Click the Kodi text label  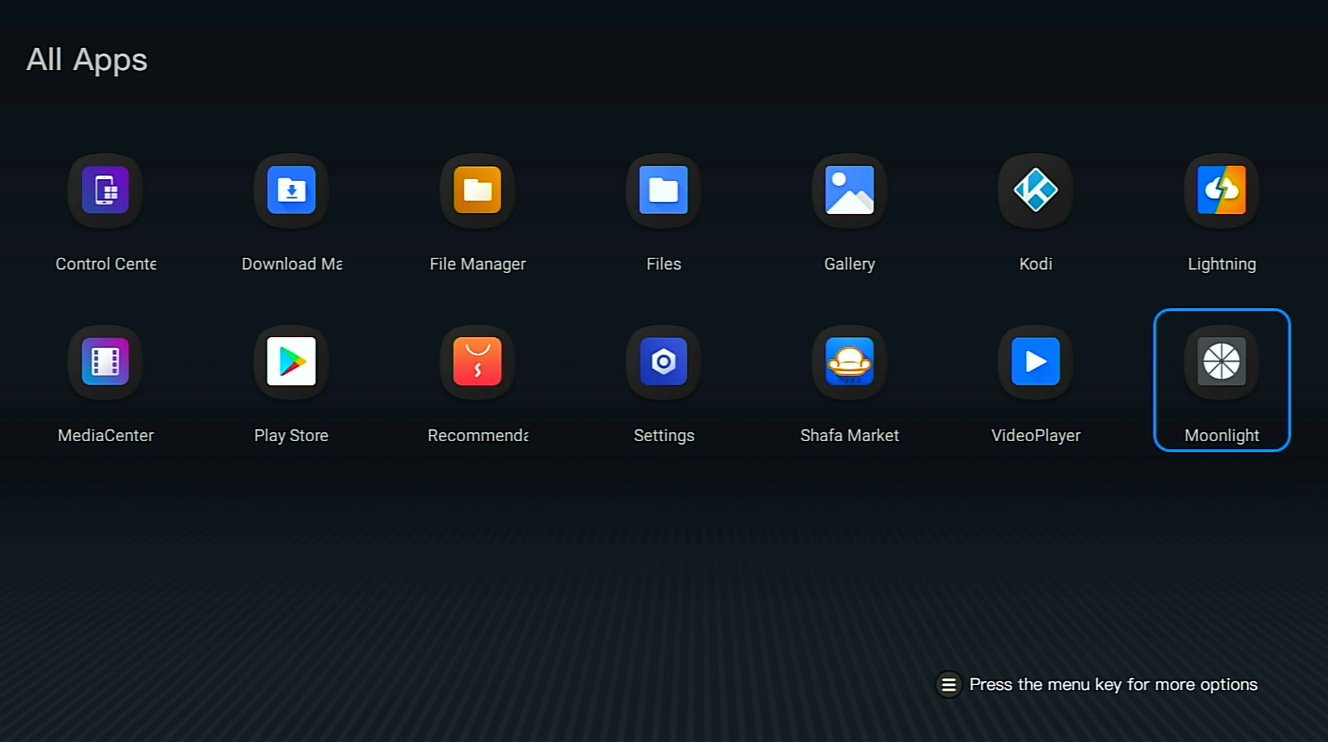(1035, 264)
